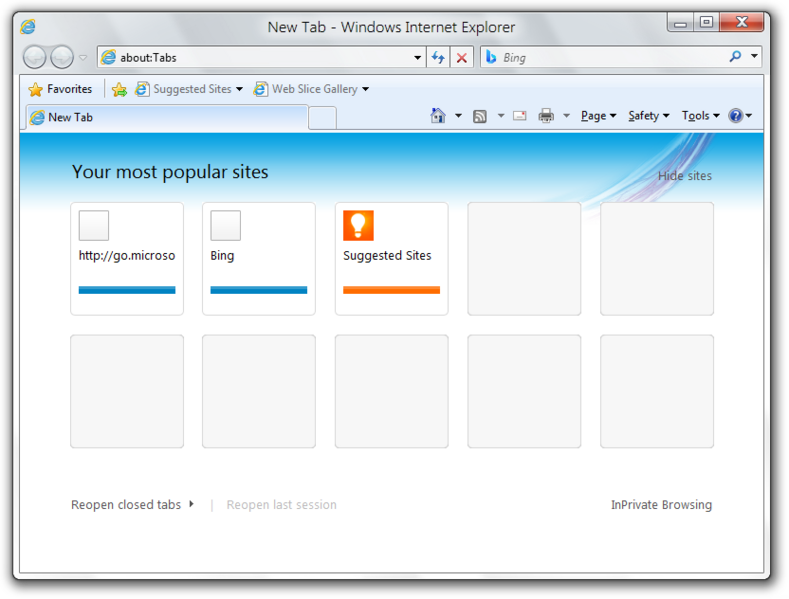Image resolution: width=789 pixels, height=599 pixels.
Task: Open the Suggested Sites tile
Action: (x=391, y=259)
